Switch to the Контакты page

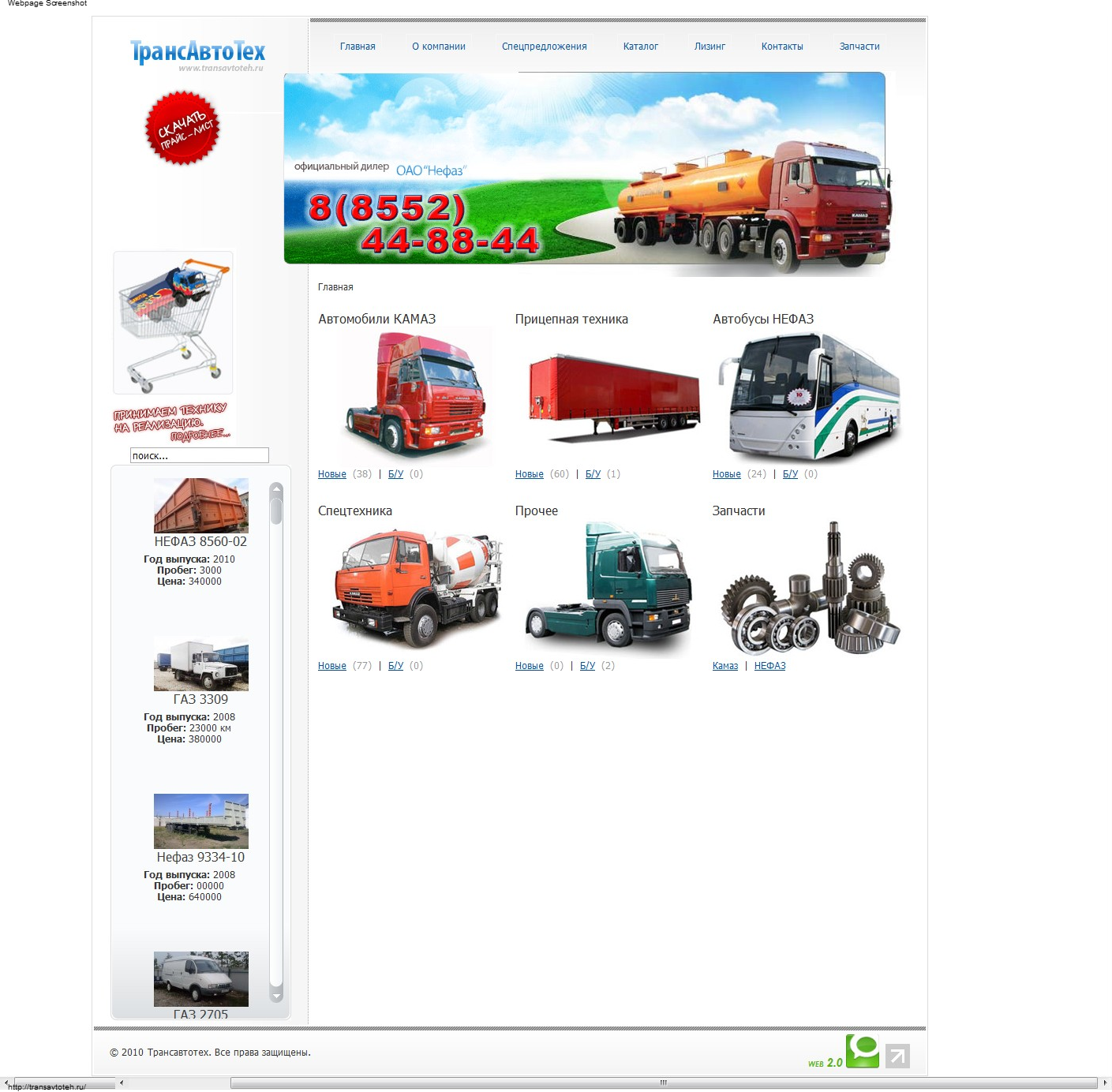[x=781, y=46]
